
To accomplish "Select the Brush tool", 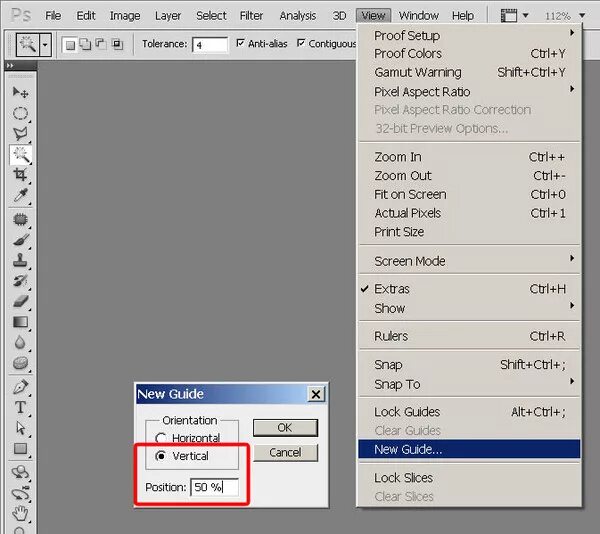I will 20,240.
